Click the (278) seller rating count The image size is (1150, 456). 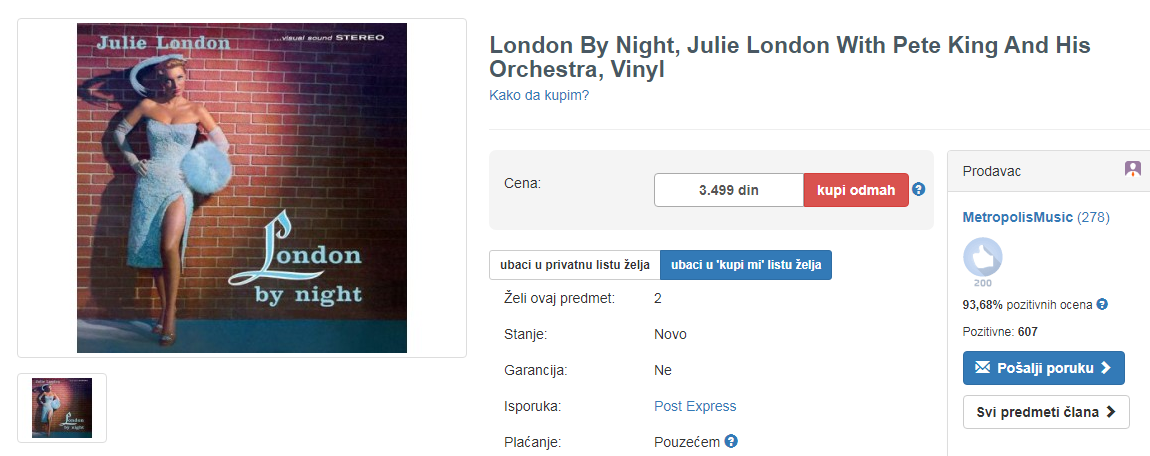point(1093,217)
